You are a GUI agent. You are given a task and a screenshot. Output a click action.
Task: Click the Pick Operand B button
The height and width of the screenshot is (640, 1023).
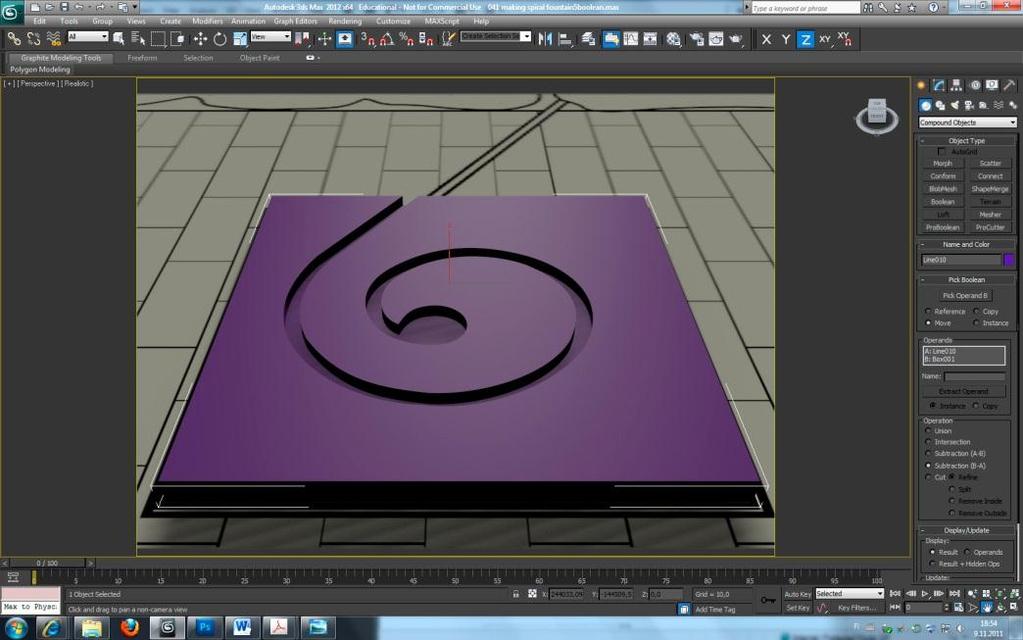click(x=966, y=296)
